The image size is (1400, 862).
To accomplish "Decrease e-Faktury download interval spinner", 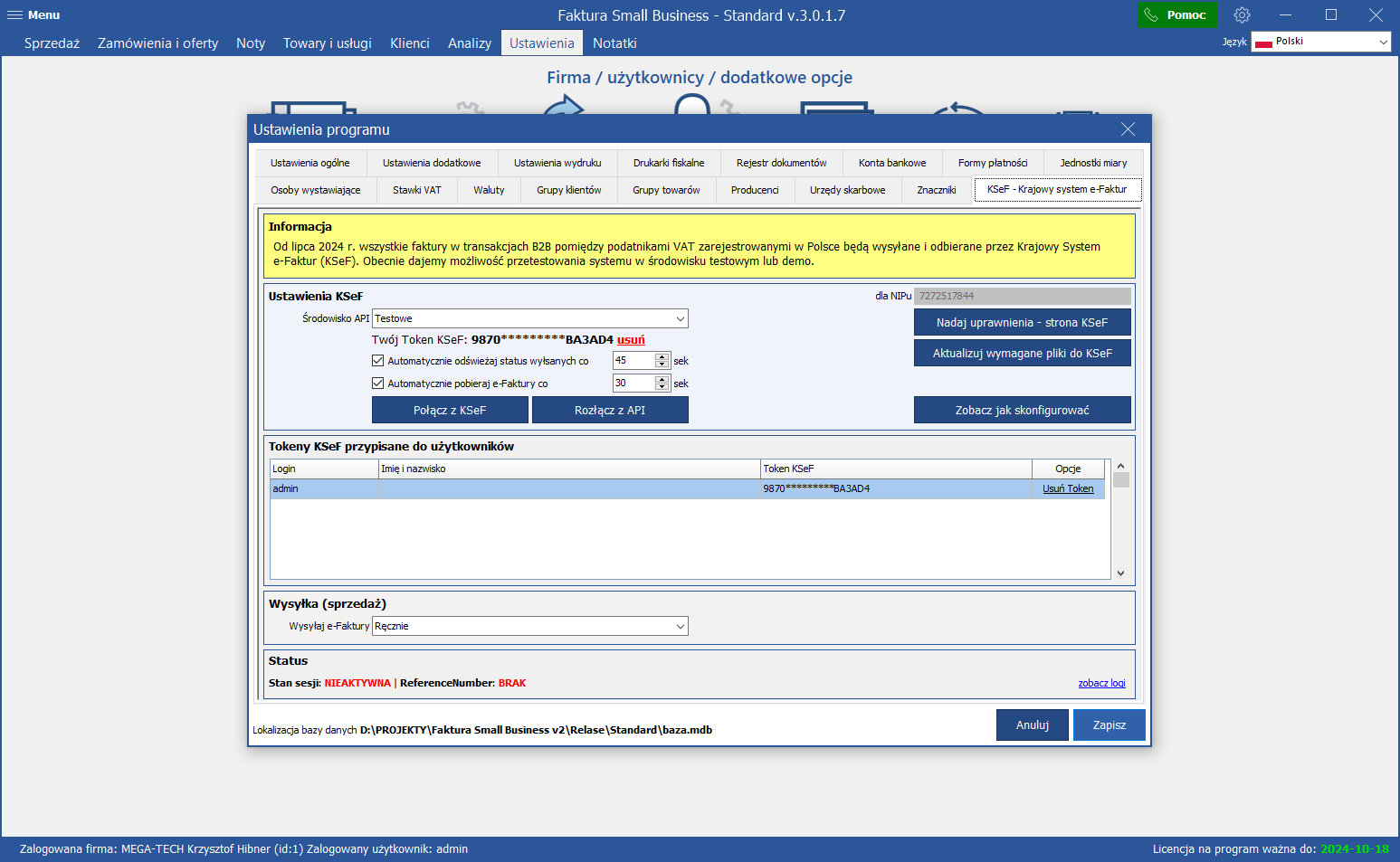I will coord(662,387).
